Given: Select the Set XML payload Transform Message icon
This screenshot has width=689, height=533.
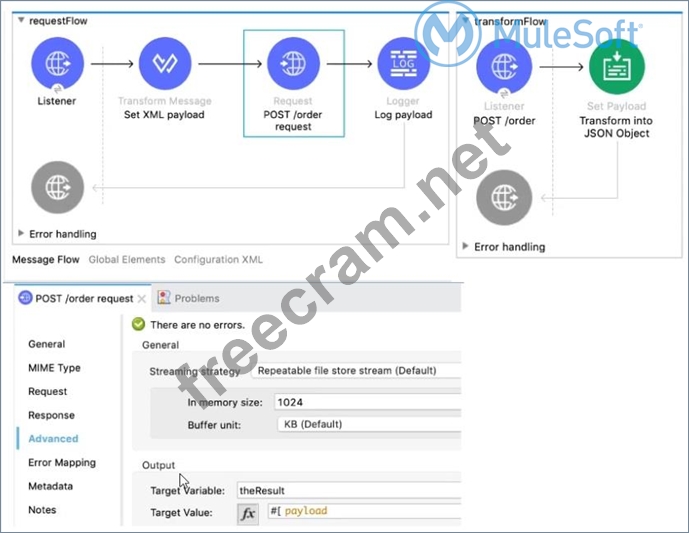Looking at the screenshot, I should tap(165, 64).
